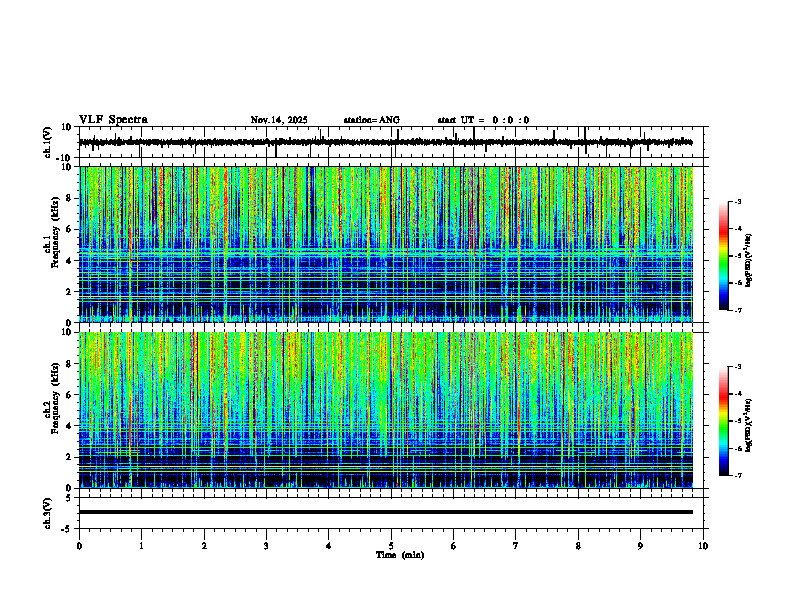Click the thick black ch.3 voltage trace

pos(385,512)
